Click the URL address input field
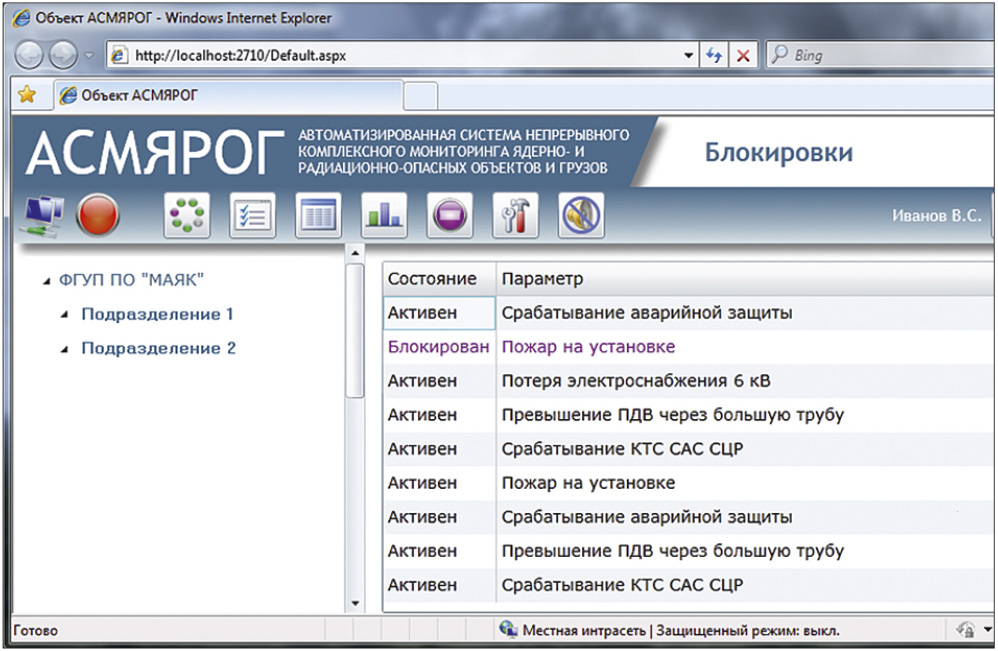This screenshot has width=998, height=651. (x=407, y=55)
